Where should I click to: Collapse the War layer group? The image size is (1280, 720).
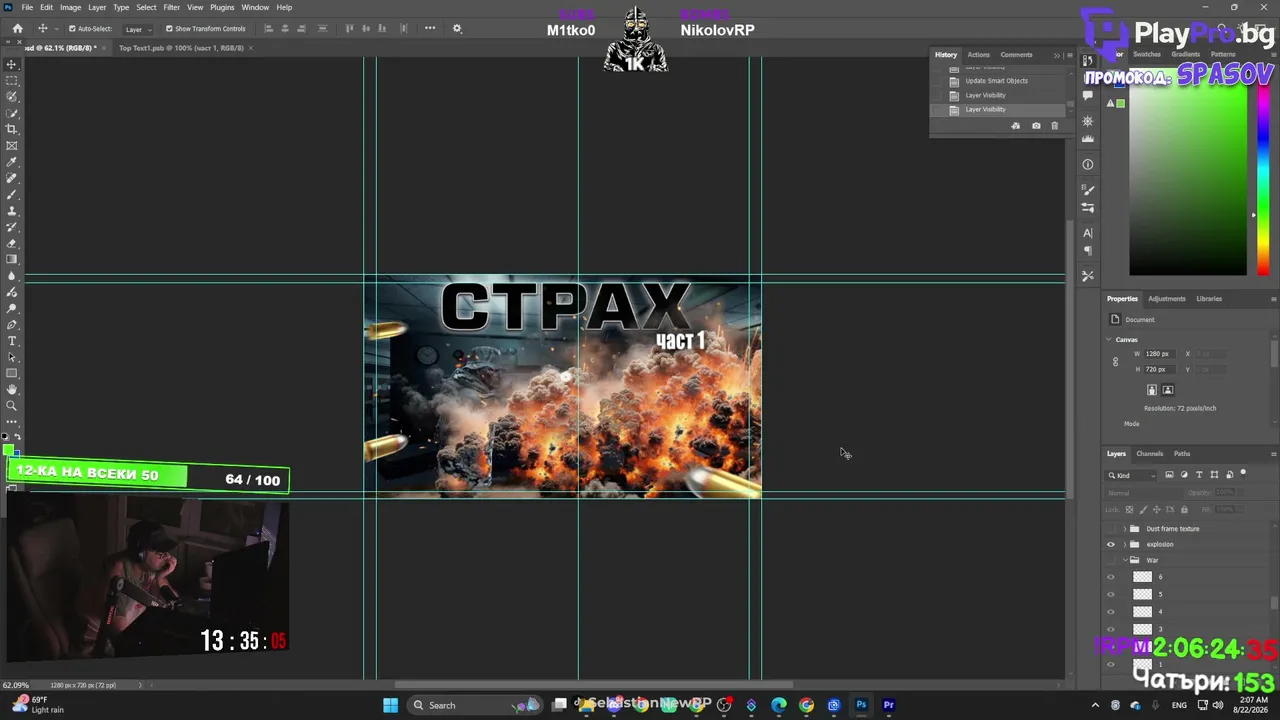point(1125,561)
